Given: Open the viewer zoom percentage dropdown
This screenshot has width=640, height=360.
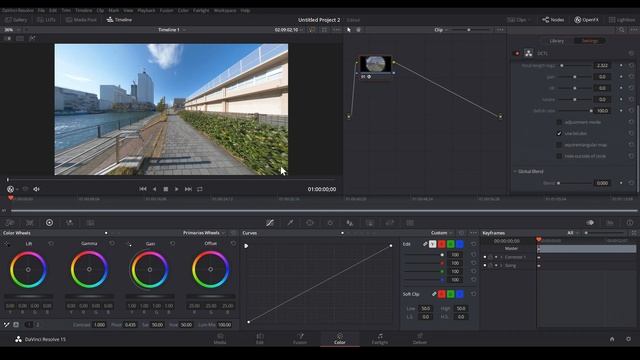Looking at the screenshot, I should 11,30.
